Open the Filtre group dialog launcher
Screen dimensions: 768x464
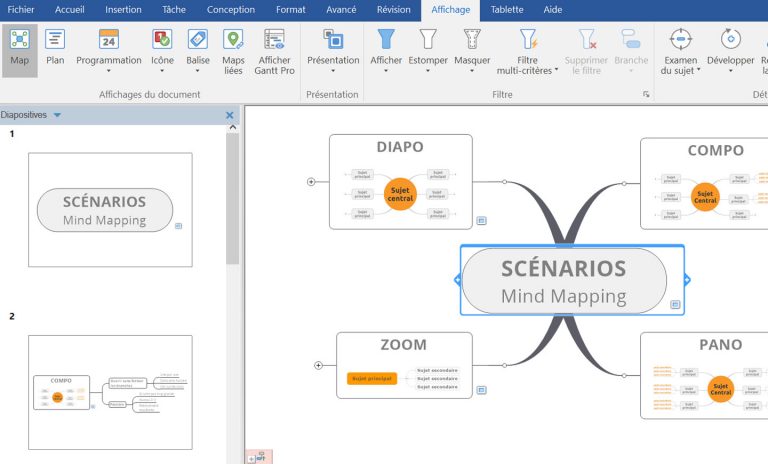tap(646, 94)
